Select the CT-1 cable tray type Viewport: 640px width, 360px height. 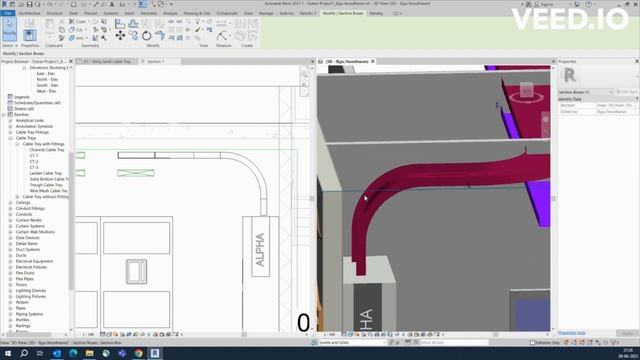[34, 156]
